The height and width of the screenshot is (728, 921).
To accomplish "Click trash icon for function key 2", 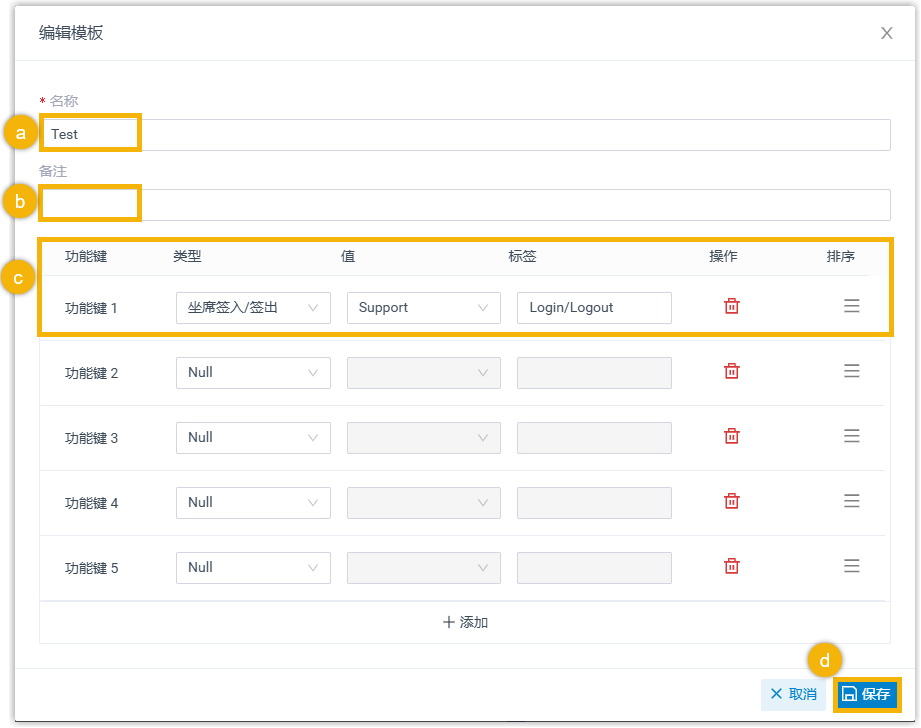I will 731,371.
